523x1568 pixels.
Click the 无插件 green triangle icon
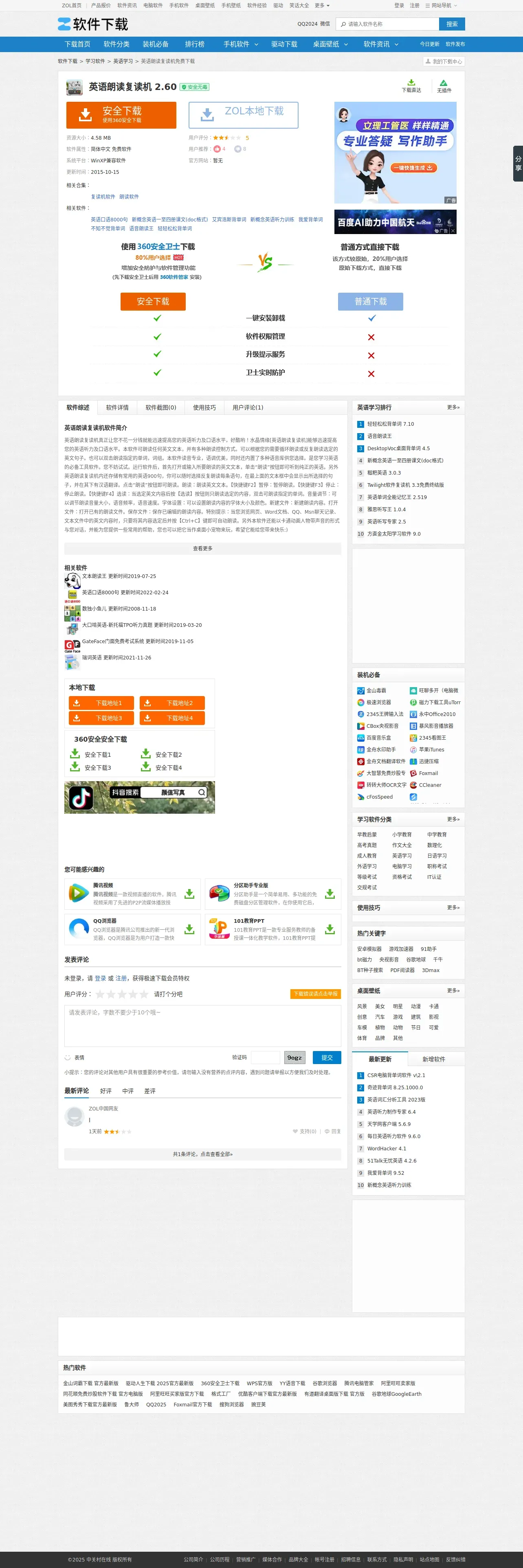444,83
